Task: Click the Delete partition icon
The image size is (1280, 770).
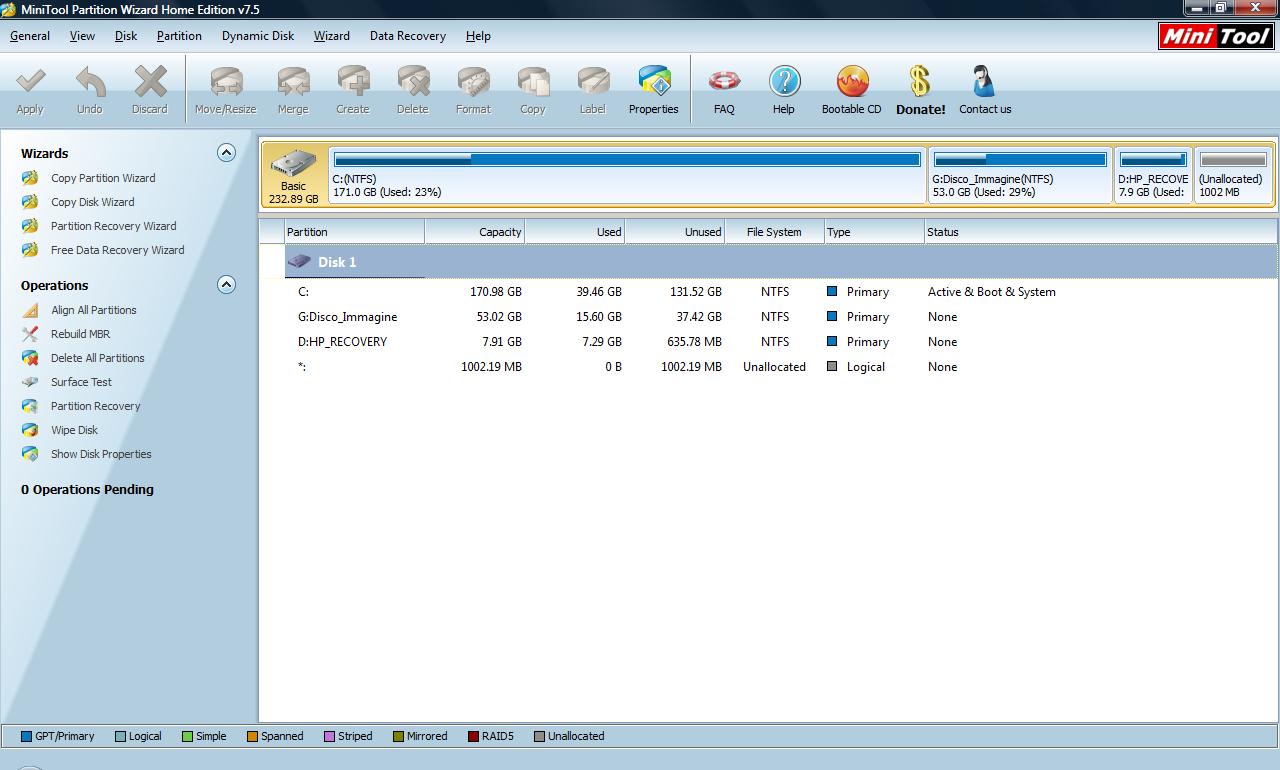Action: tap(412, 81)
